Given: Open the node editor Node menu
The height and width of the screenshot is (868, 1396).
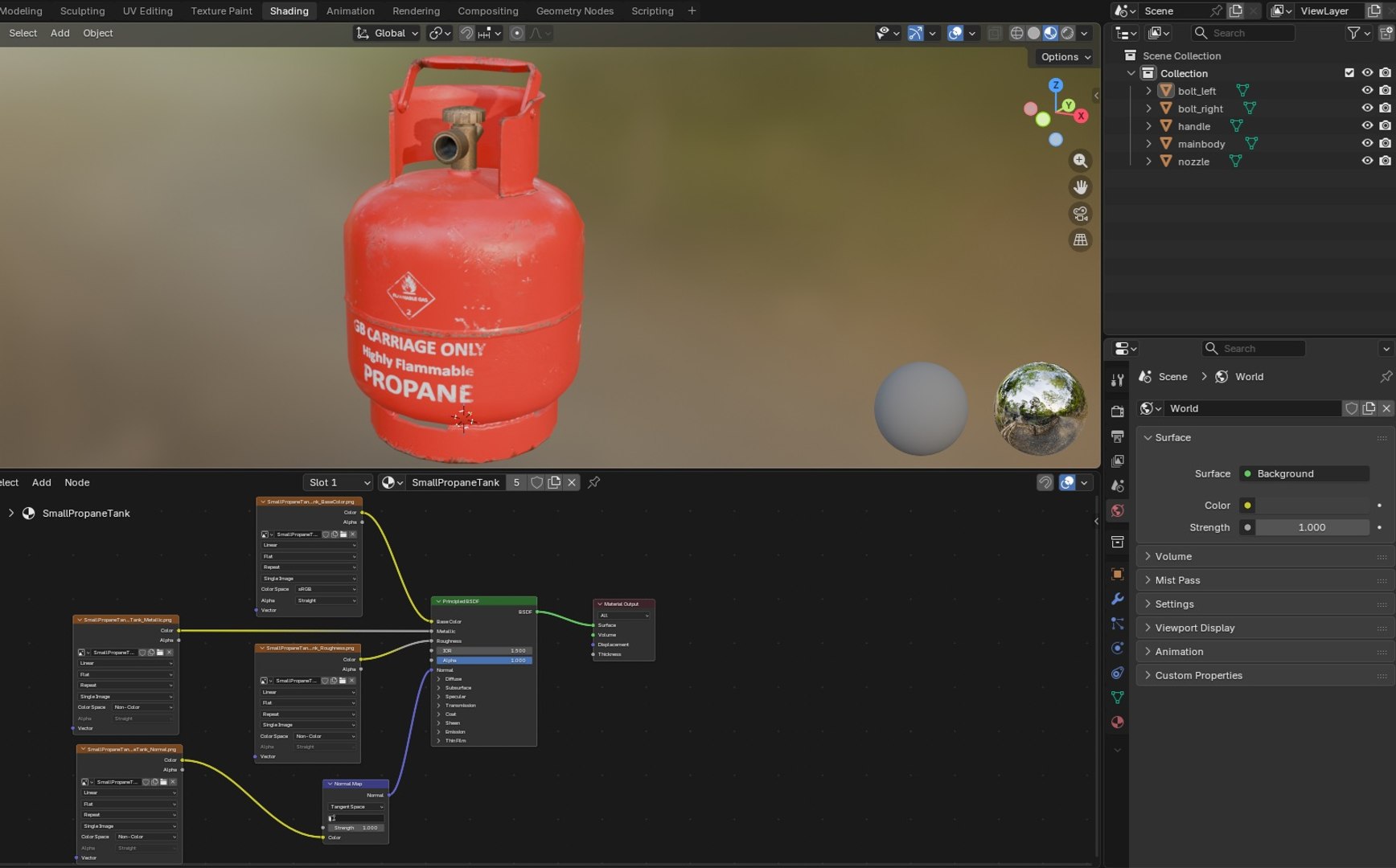Looking at the screenshot, I should 77,482.
